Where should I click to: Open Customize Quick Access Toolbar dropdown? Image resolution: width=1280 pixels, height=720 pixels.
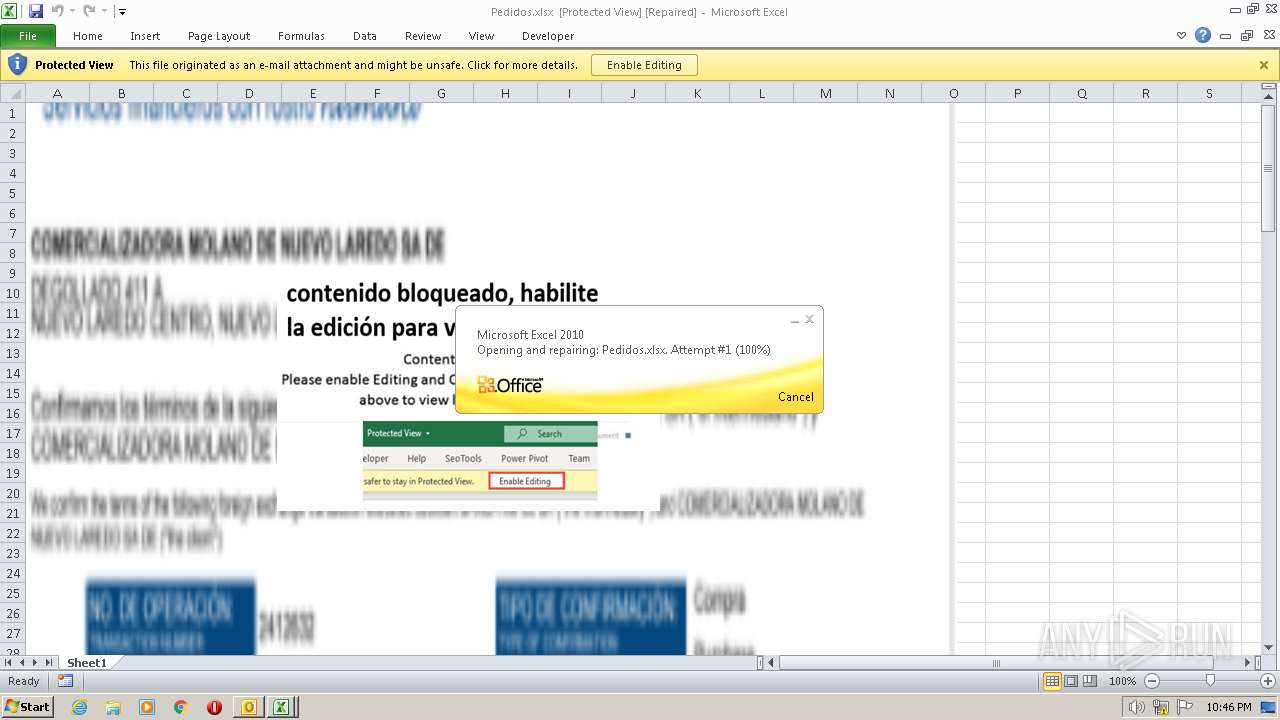[x=122, y=12]
